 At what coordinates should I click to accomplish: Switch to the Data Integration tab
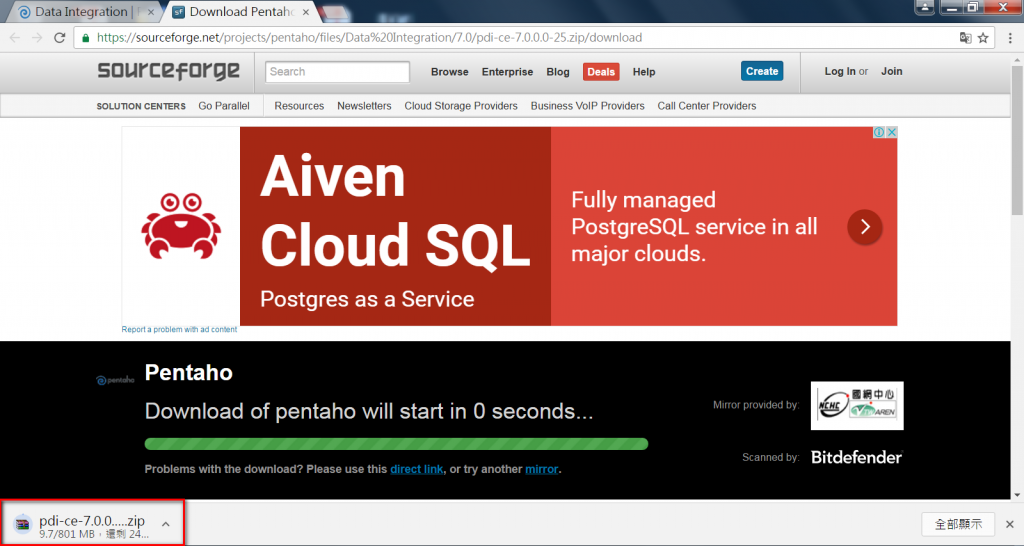(82, 12)
